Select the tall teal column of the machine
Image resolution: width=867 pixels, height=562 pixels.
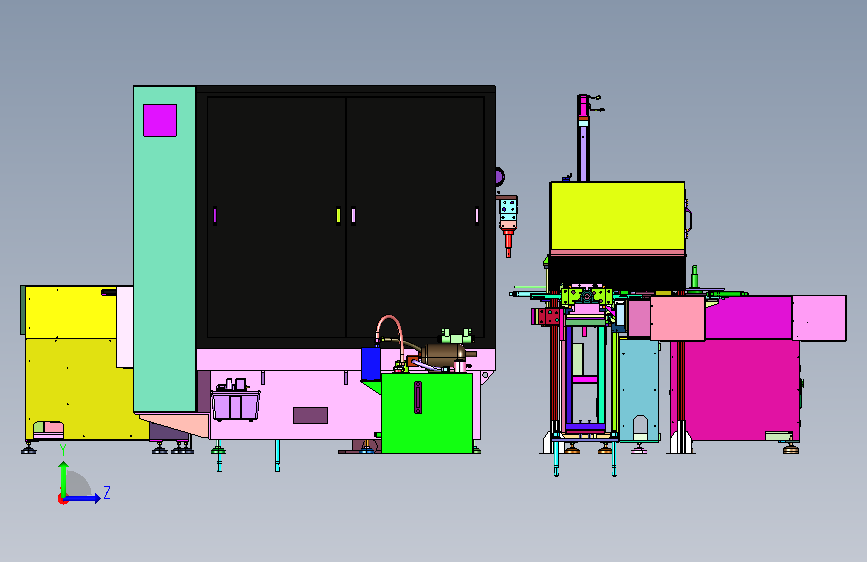pos(164,249)
